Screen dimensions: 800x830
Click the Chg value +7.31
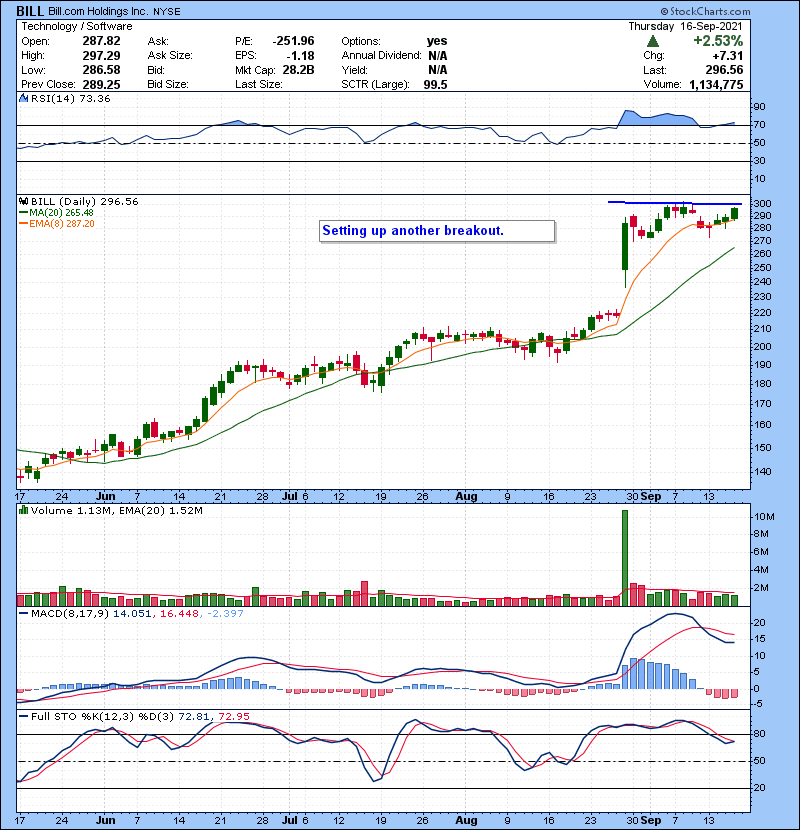727,56
